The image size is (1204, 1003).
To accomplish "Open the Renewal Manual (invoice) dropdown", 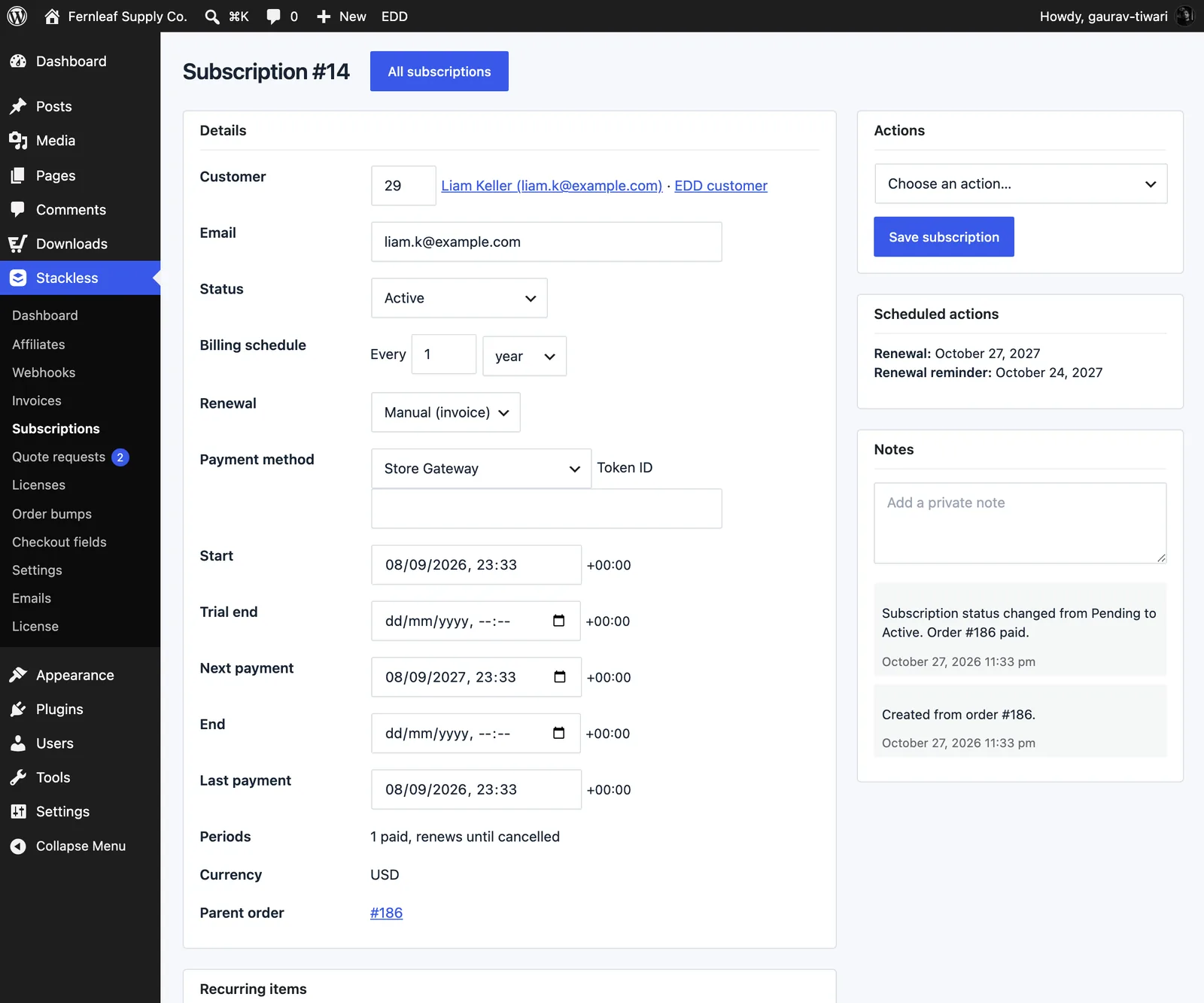I will (x=445, y=412).
